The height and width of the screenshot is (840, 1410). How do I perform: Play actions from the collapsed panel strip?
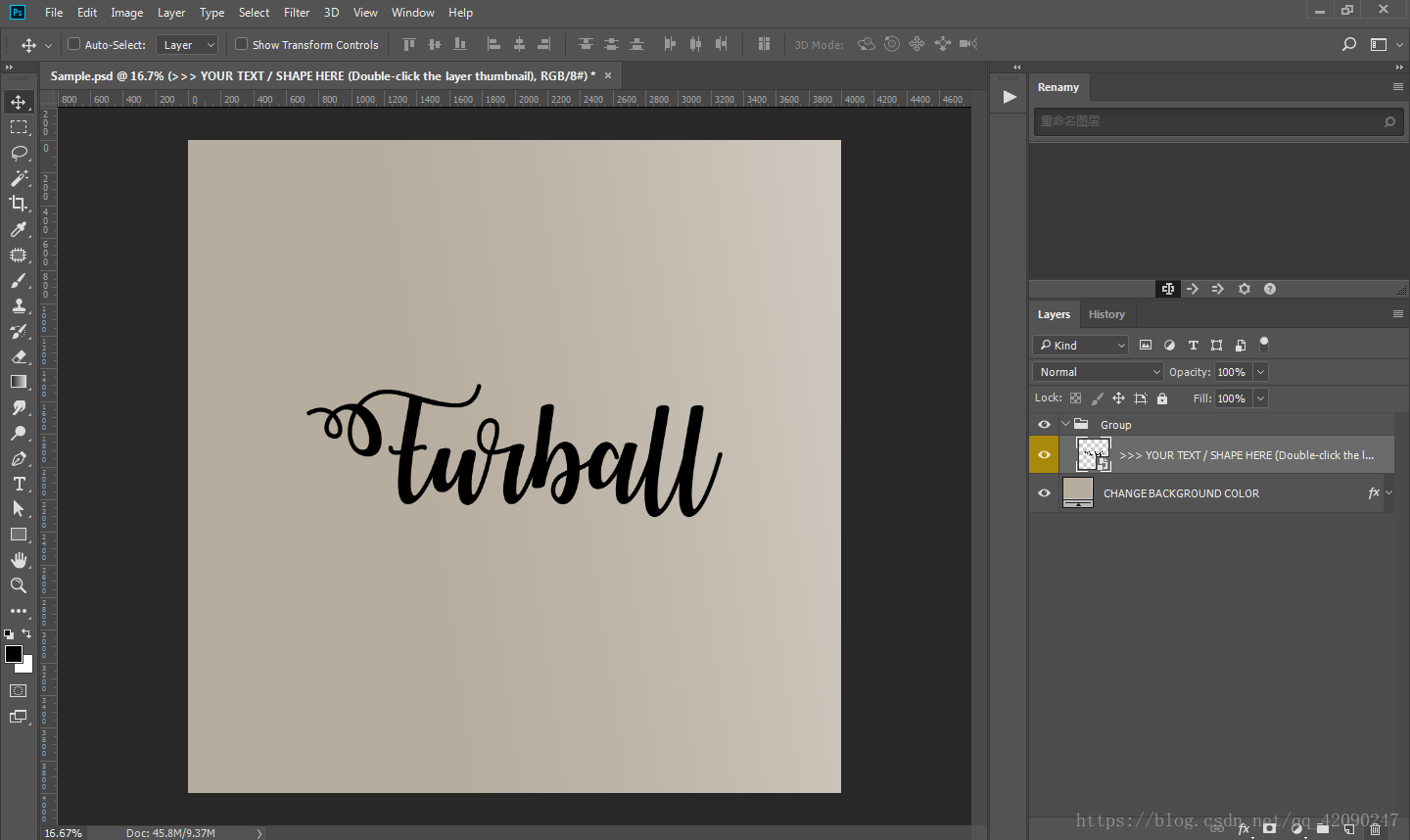pos(1010,96)
